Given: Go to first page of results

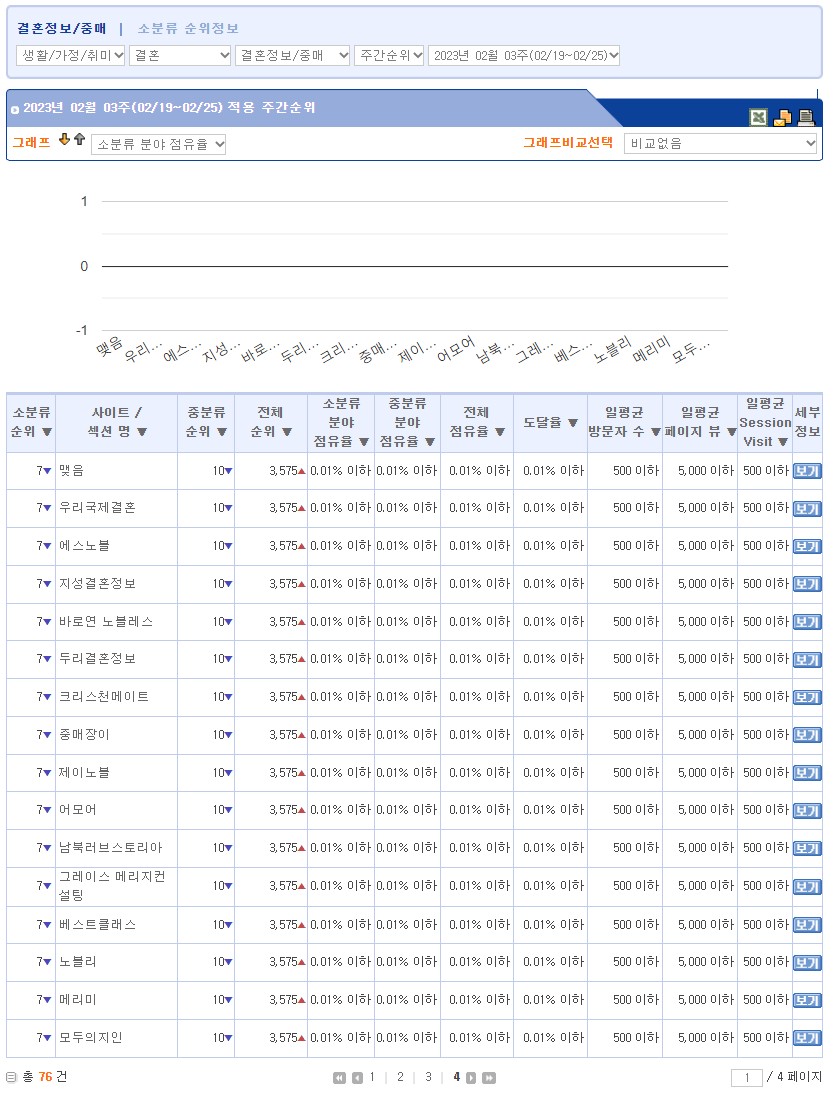Looking at the screenshot, I should [340, 1078].
